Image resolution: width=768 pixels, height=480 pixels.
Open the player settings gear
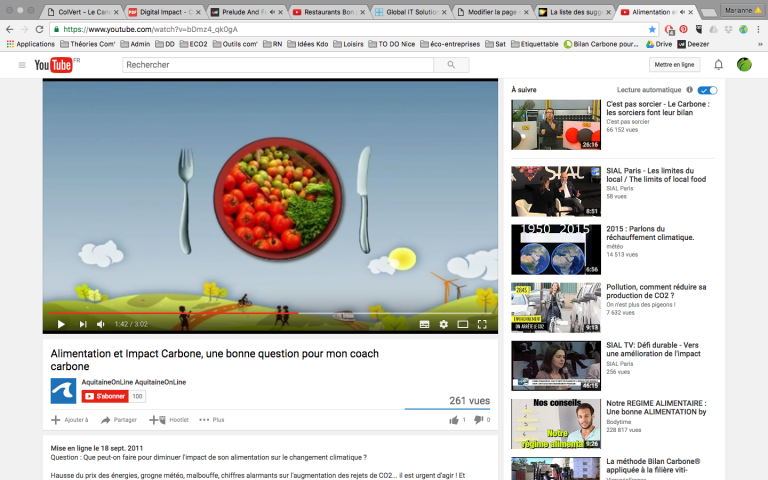pyautogui.click(x=444, y=324)
